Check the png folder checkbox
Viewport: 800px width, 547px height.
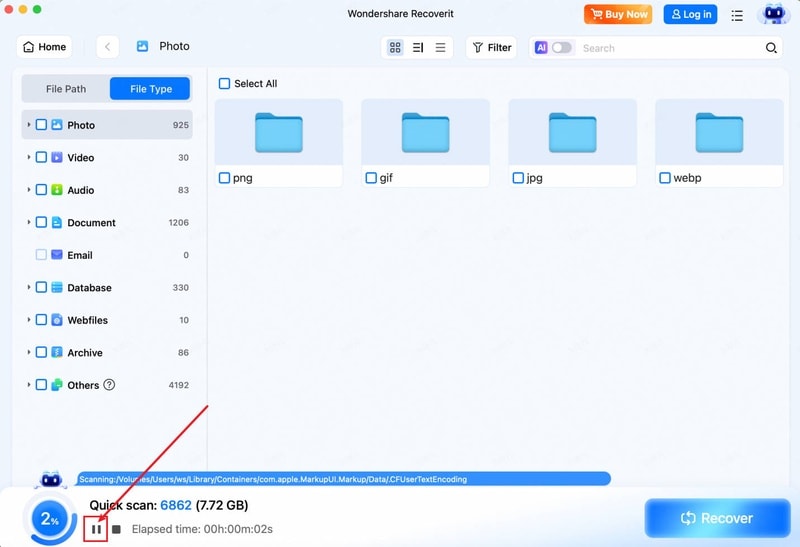[x=224, y=178]
